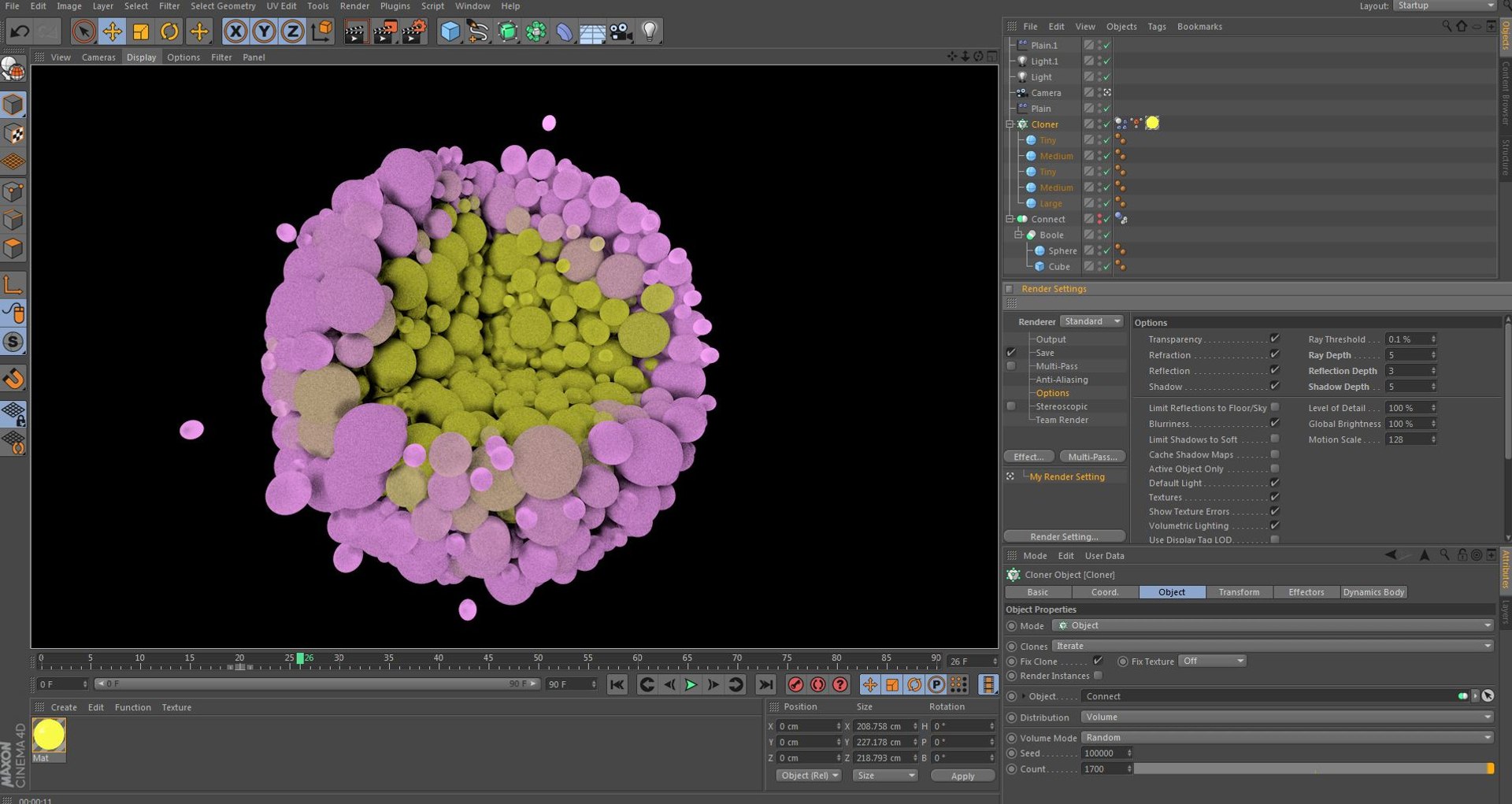Collapse the Cloner tree item
This screenshot has height=804, width=1512.
(x=1010, y=124)
